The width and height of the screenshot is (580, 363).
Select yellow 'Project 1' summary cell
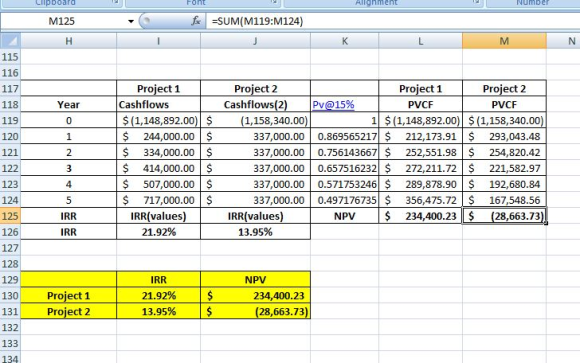click(69, 295)
